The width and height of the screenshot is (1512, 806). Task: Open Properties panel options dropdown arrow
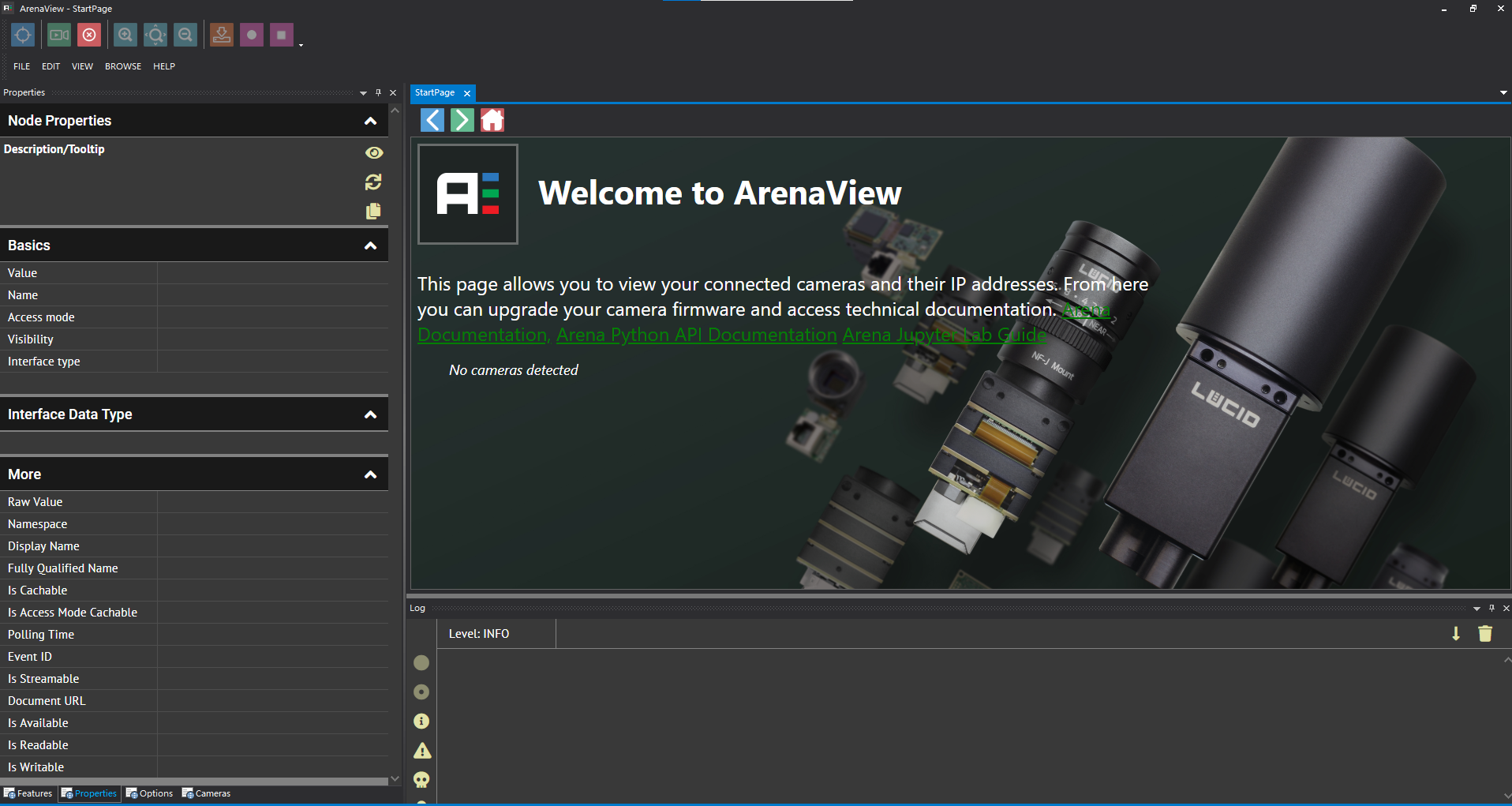[363, 93]
